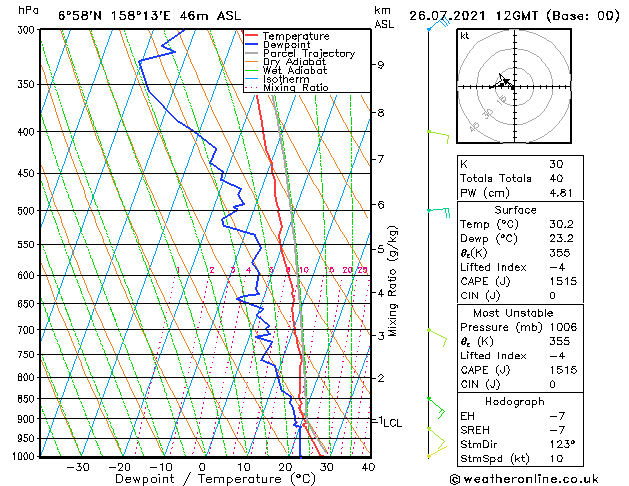Click the 'Most Unstable' section heading
This screenshot has height=486, width=629.
[x=513, y=313]
